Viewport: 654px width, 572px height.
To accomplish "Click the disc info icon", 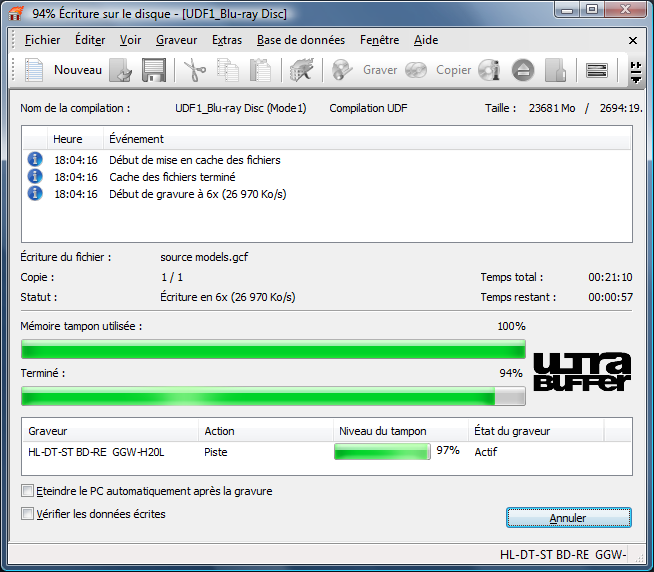I will tap(488, 70).
